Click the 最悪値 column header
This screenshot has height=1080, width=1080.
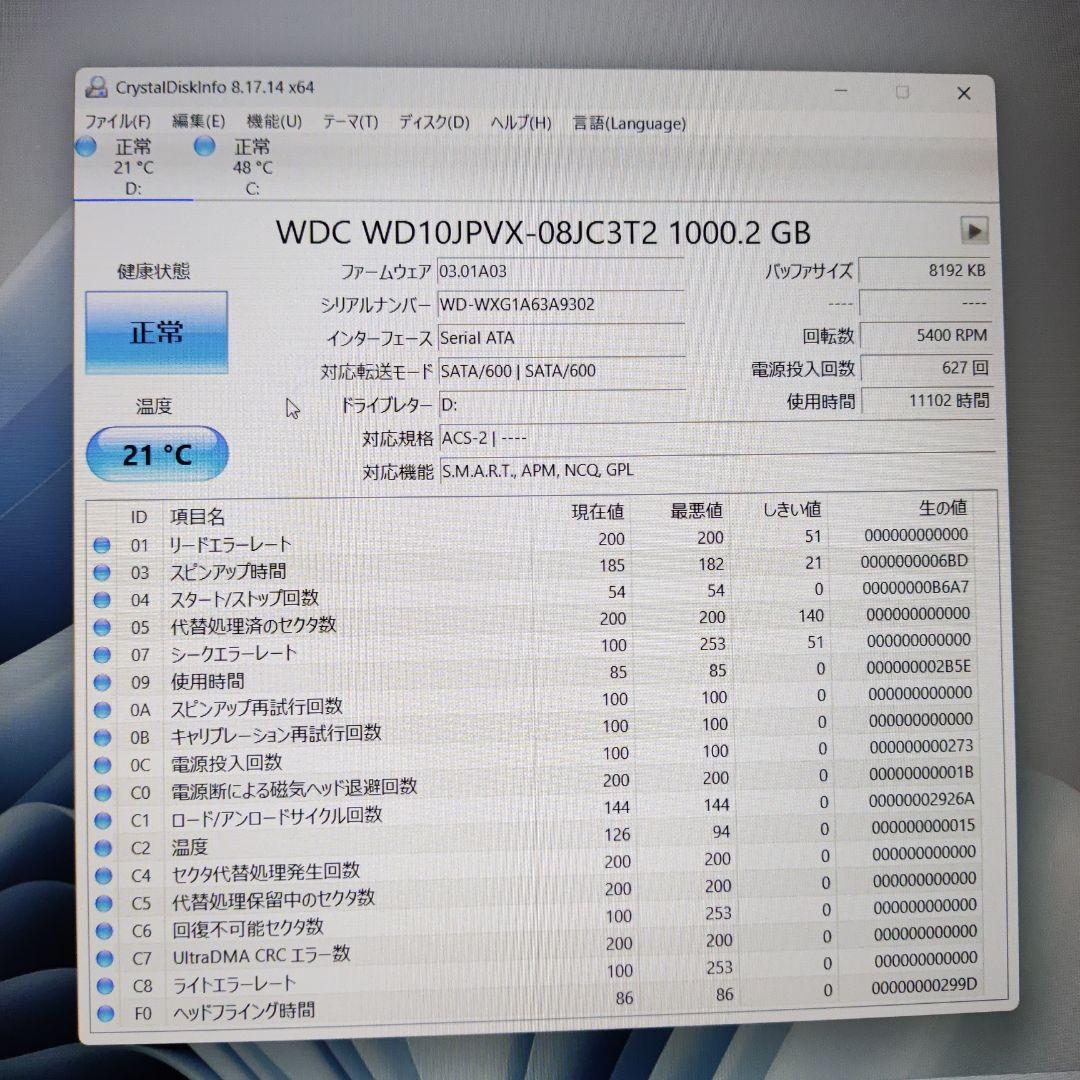tap(696, 510)
